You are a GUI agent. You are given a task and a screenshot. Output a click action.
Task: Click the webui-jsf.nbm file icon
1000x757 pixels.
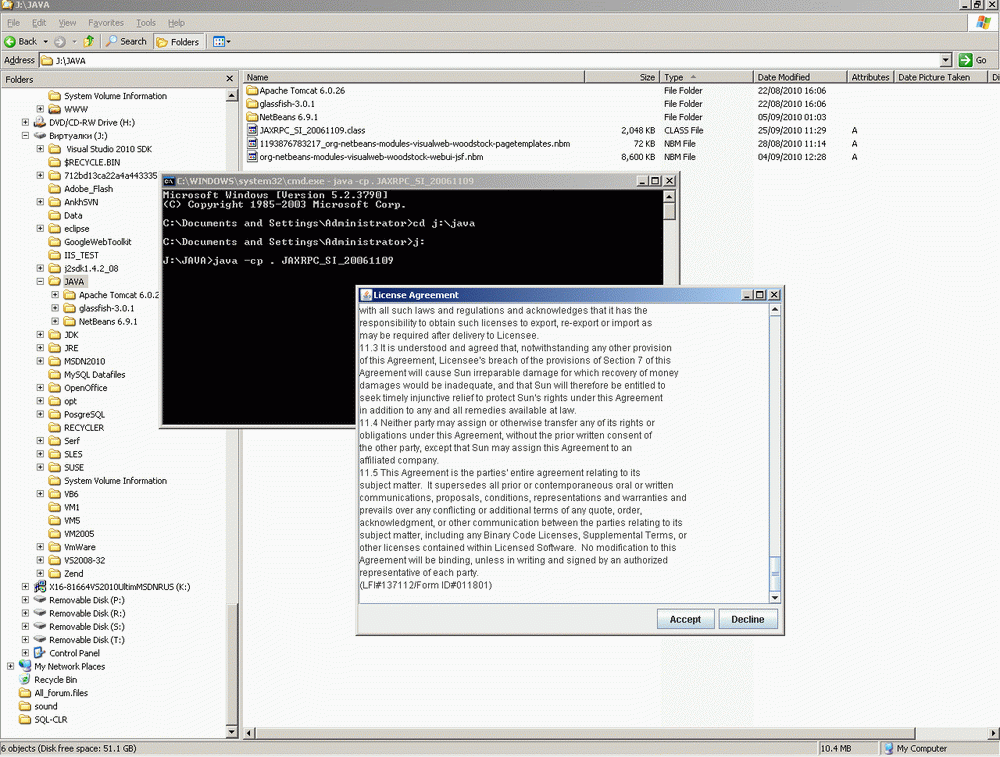pos(252,157)
